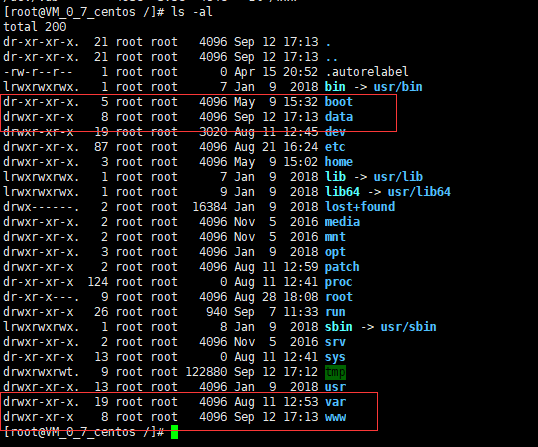
Task: Click the 'srv' directory name
Action: (335, 342)
